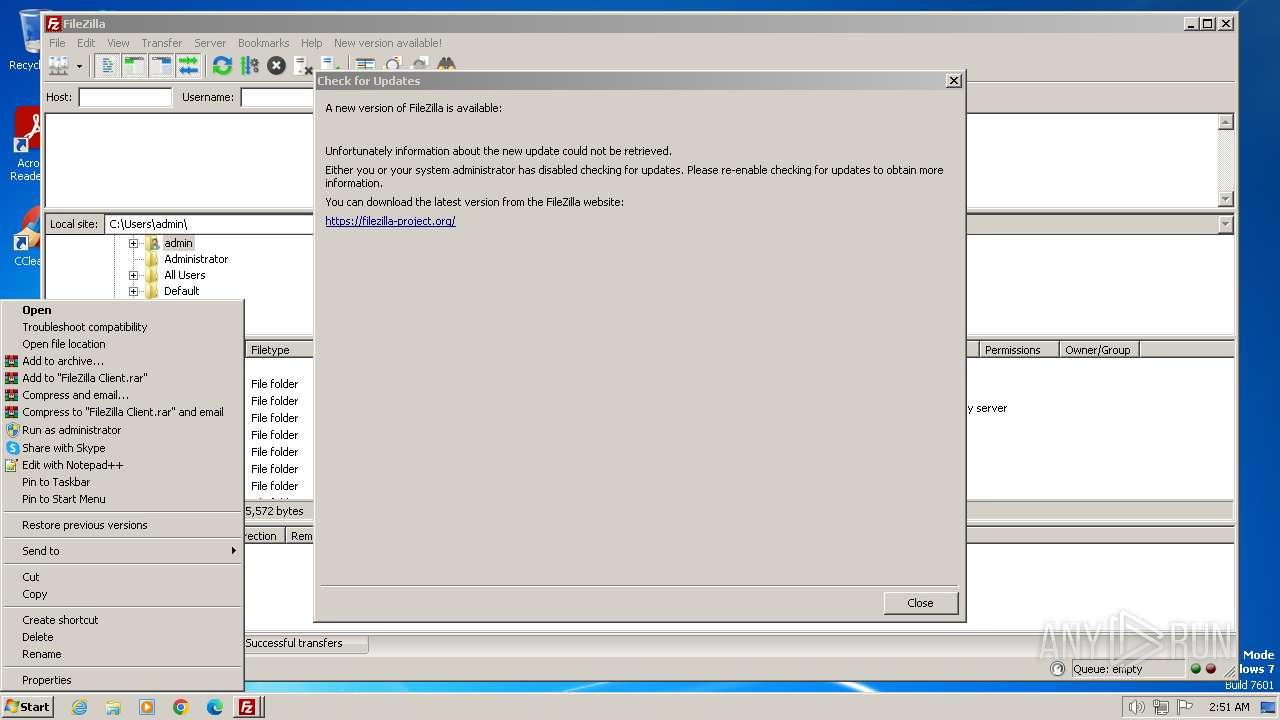Viewport: 1280px width, 720px height.
Task: Open the File menu
Action: (57, 43)
